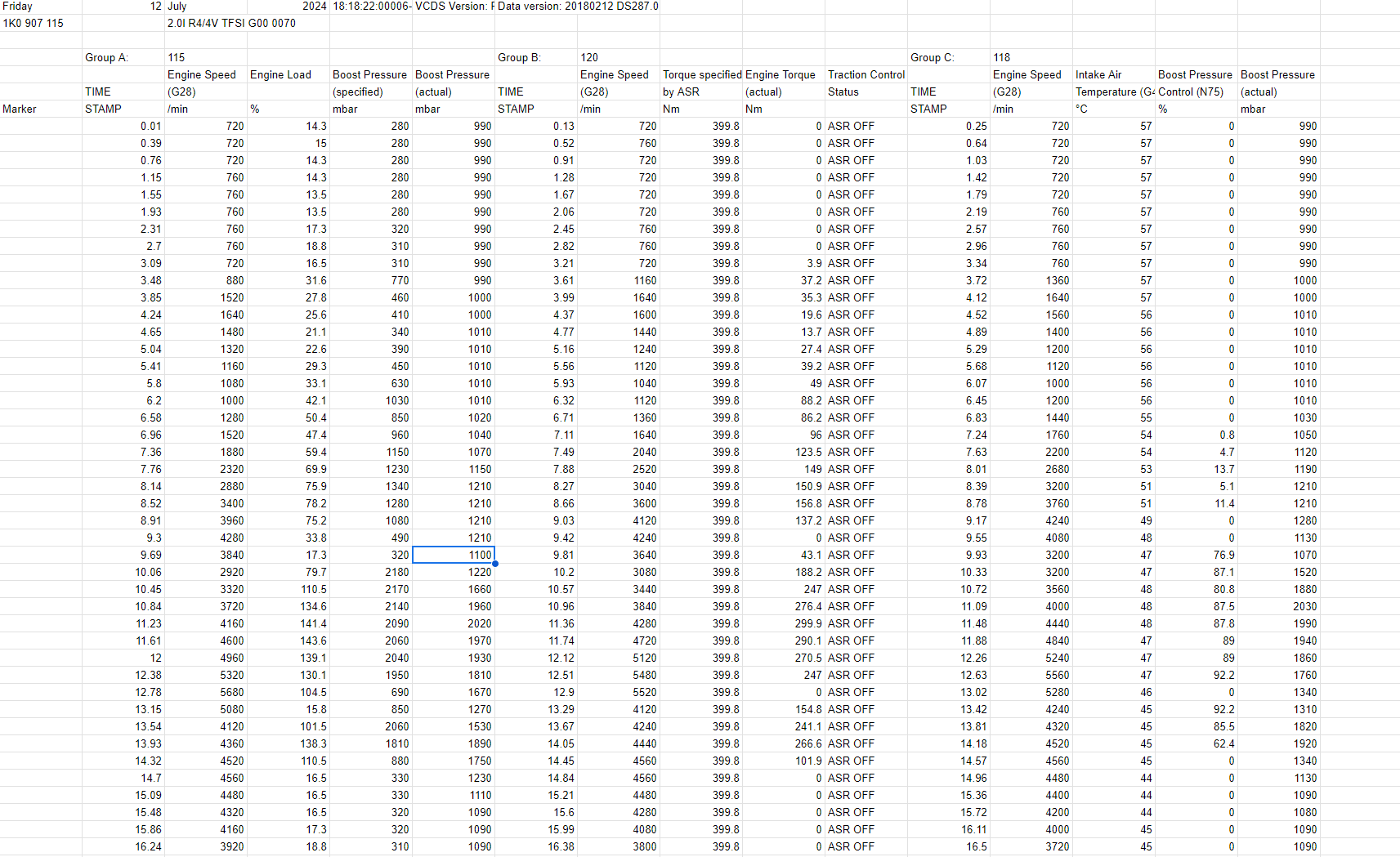Image resolution: width=1400 pixels, height=857 pixels.
Task: Click the group number '120' cell
Action: (x=619, y=57)
